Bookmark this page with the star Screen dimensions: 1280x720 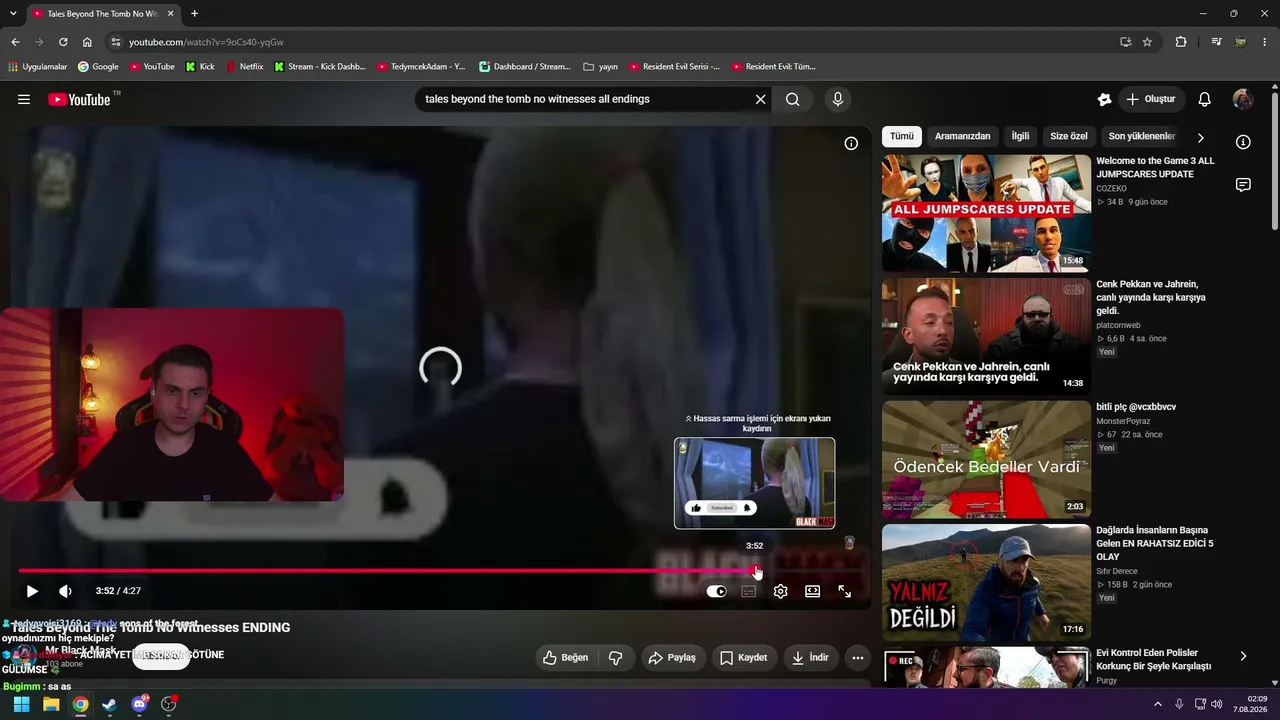(x=1147, y=42)
